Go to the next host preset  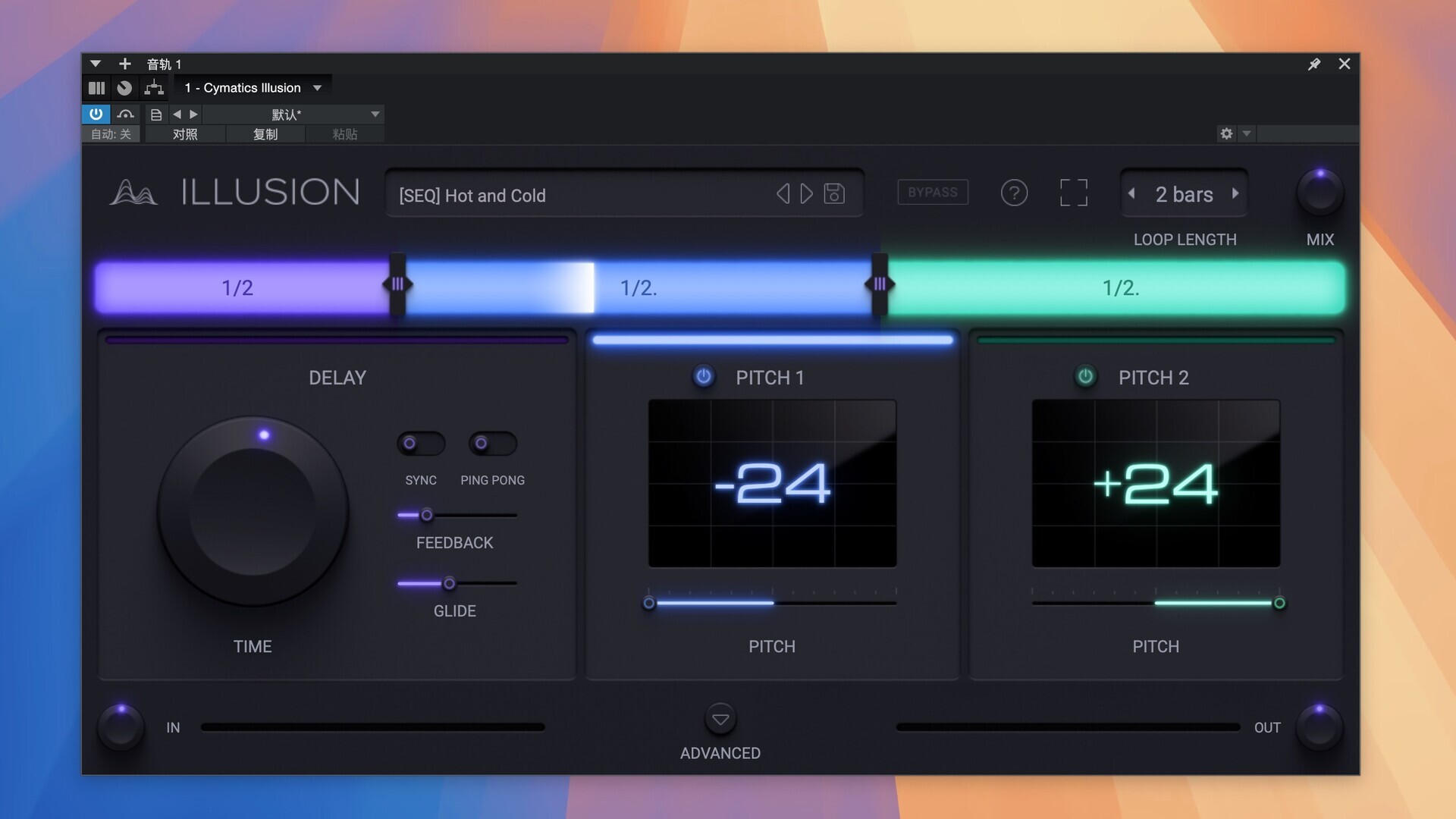click(x=193, y=115)
